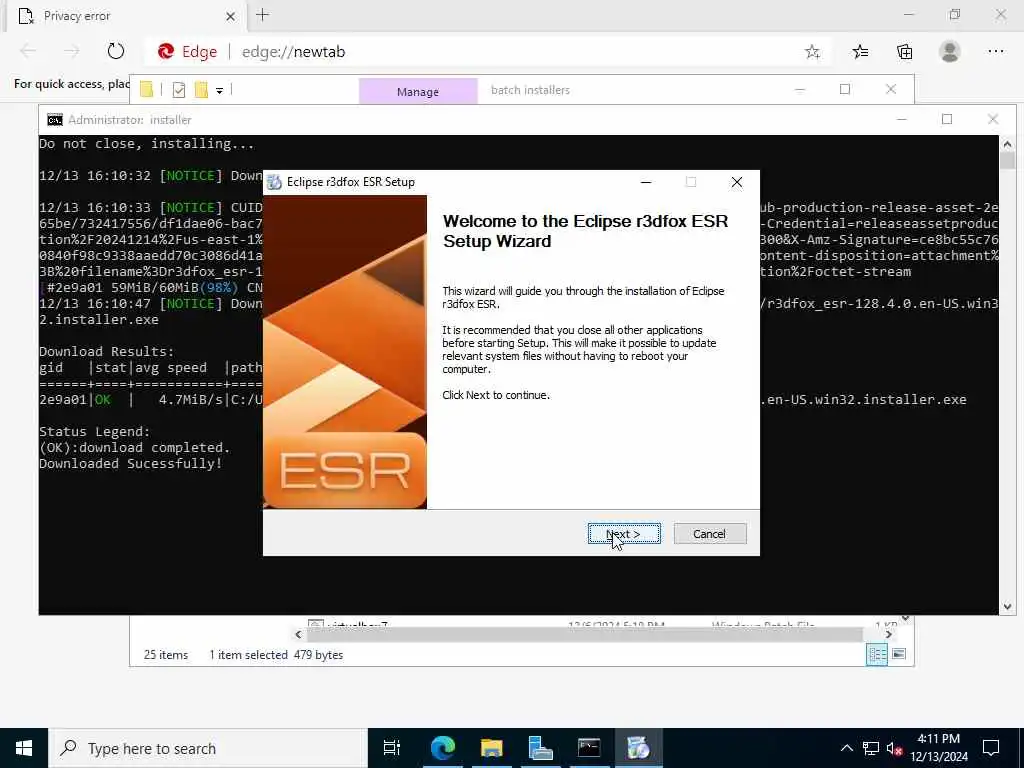Click 'Downloaded Sucessfully!' console line
The width and height of the screenshot is (1024, 768).
131,464
